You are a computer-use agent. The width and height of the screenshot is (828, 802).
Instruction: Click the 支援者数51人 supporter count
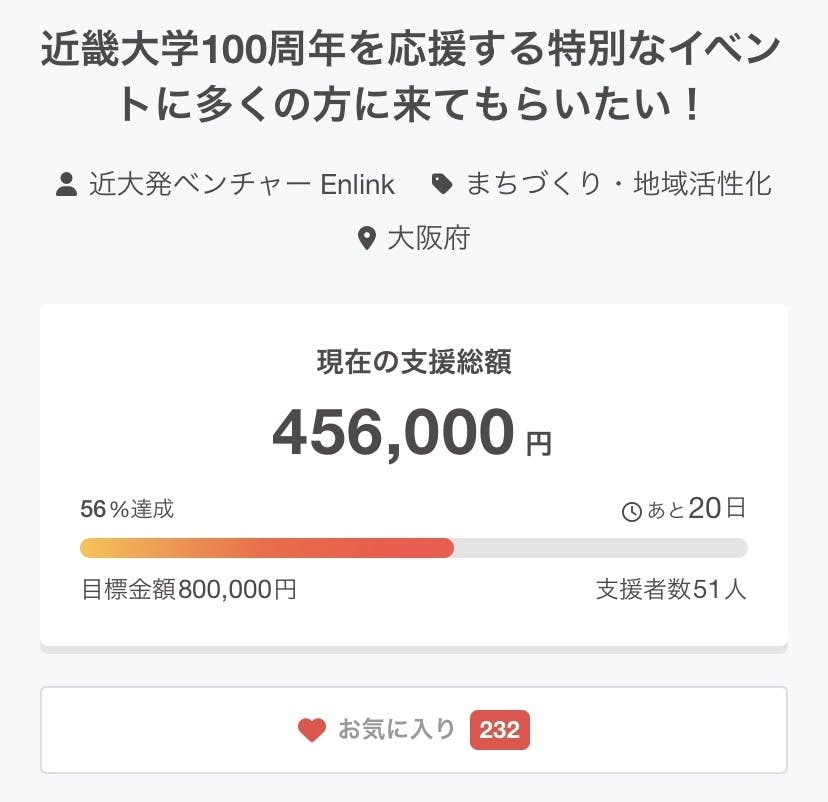pos(671,590)
